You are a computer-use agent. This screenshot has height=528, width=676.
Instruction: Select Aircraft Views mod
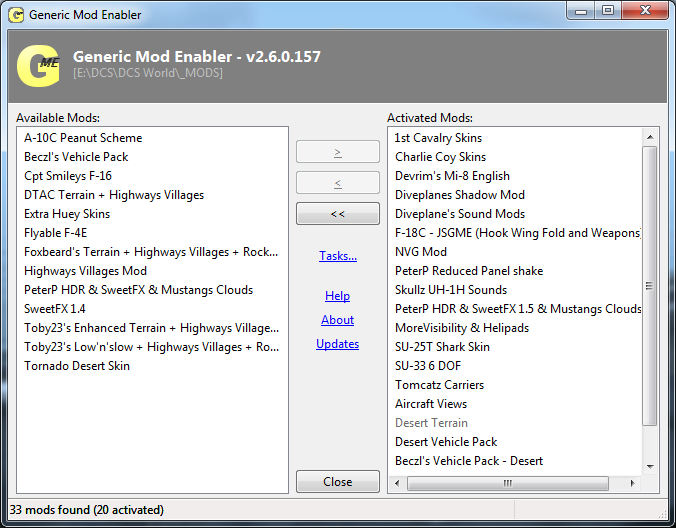click(x=431, y=403)
